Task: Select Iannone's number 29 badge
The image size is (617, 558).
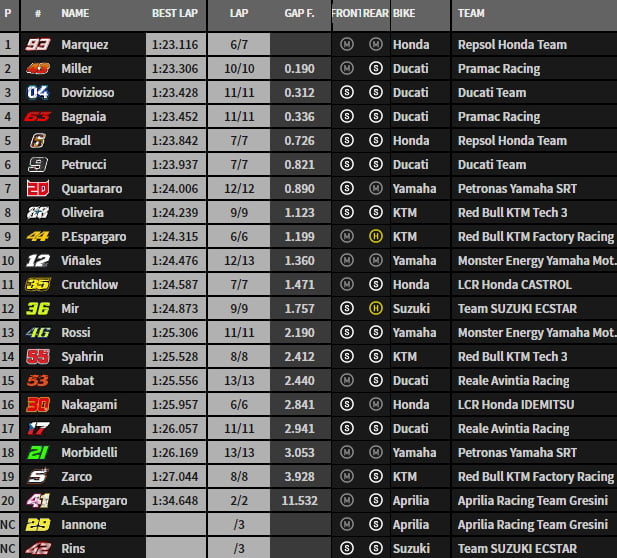Action: pos(37,525)
